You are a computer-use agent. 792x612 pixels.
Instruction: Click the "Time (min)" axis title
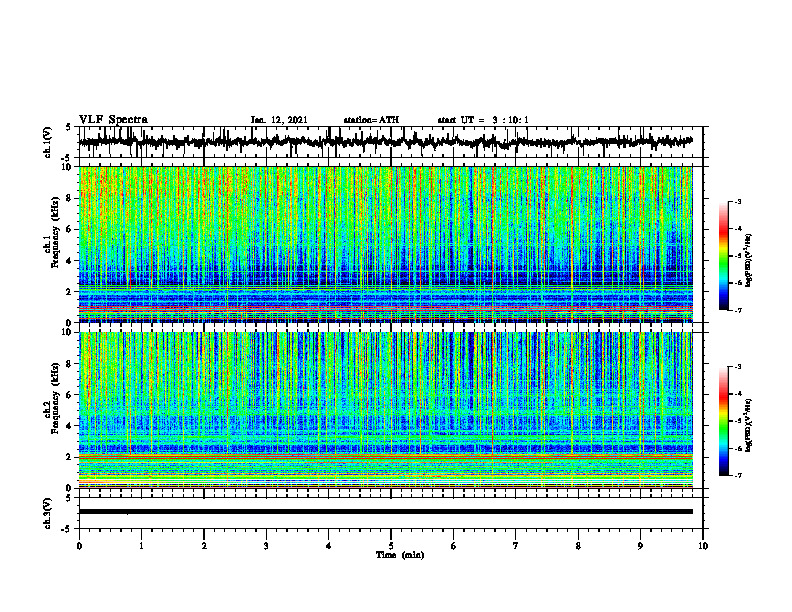click(x=400, y=555)
